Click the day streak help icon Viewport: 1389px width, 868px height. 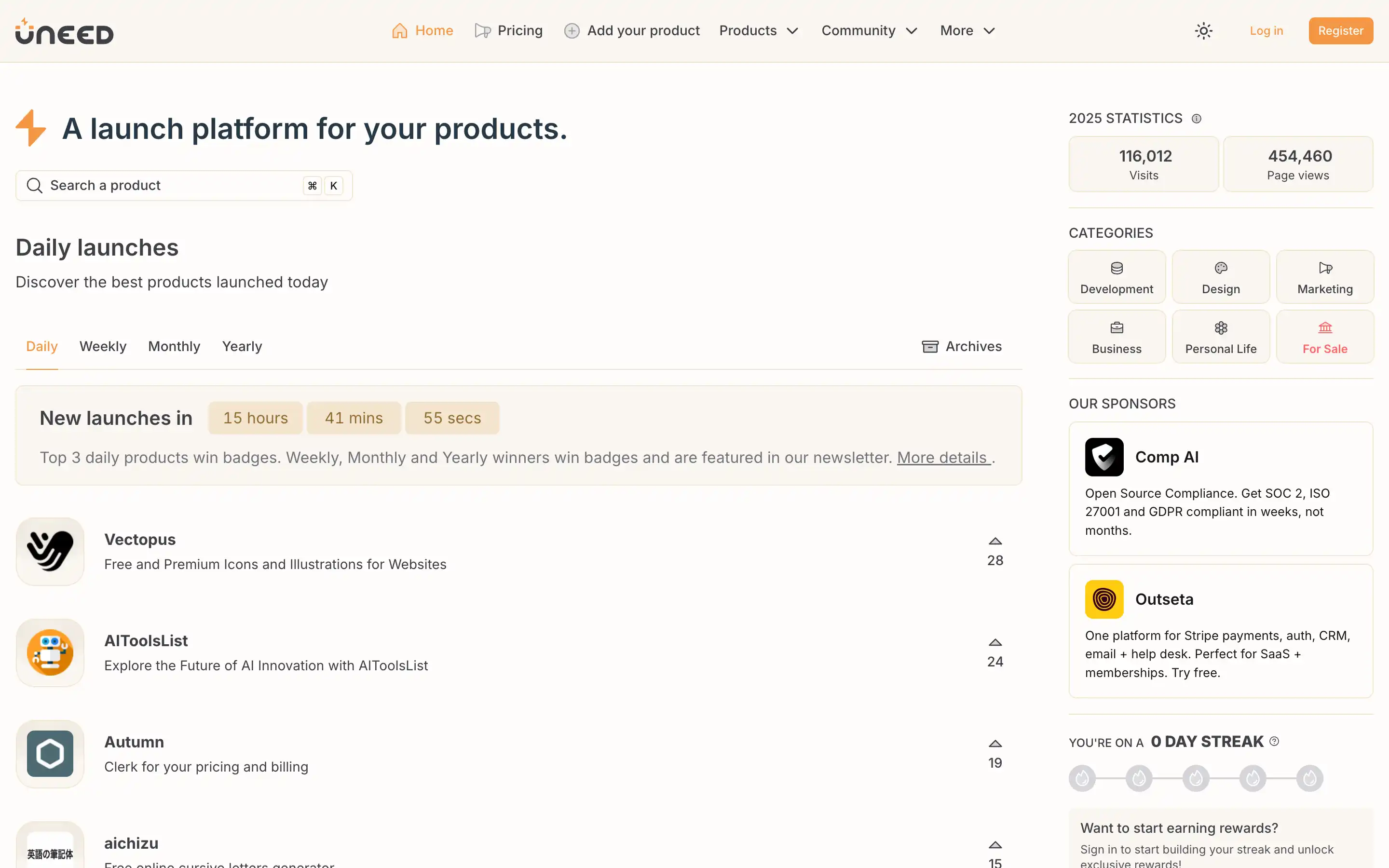pyautogui.click(x=1274, y=741)
